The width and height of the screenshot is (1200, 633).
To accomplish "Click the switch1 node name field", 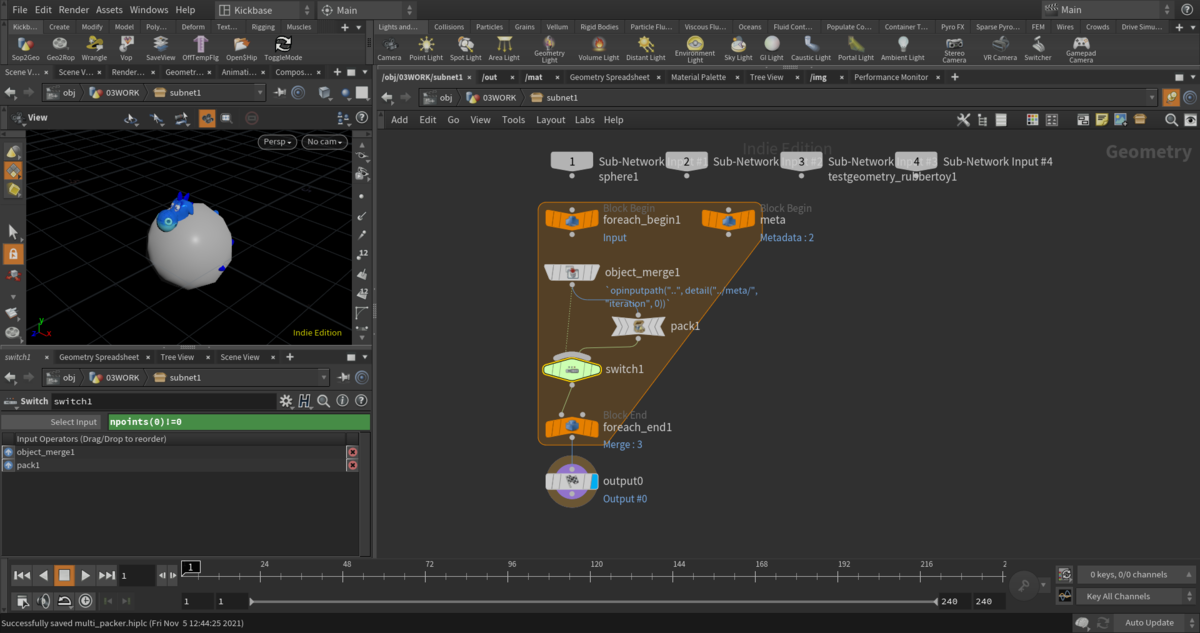I will click(163, 401).
